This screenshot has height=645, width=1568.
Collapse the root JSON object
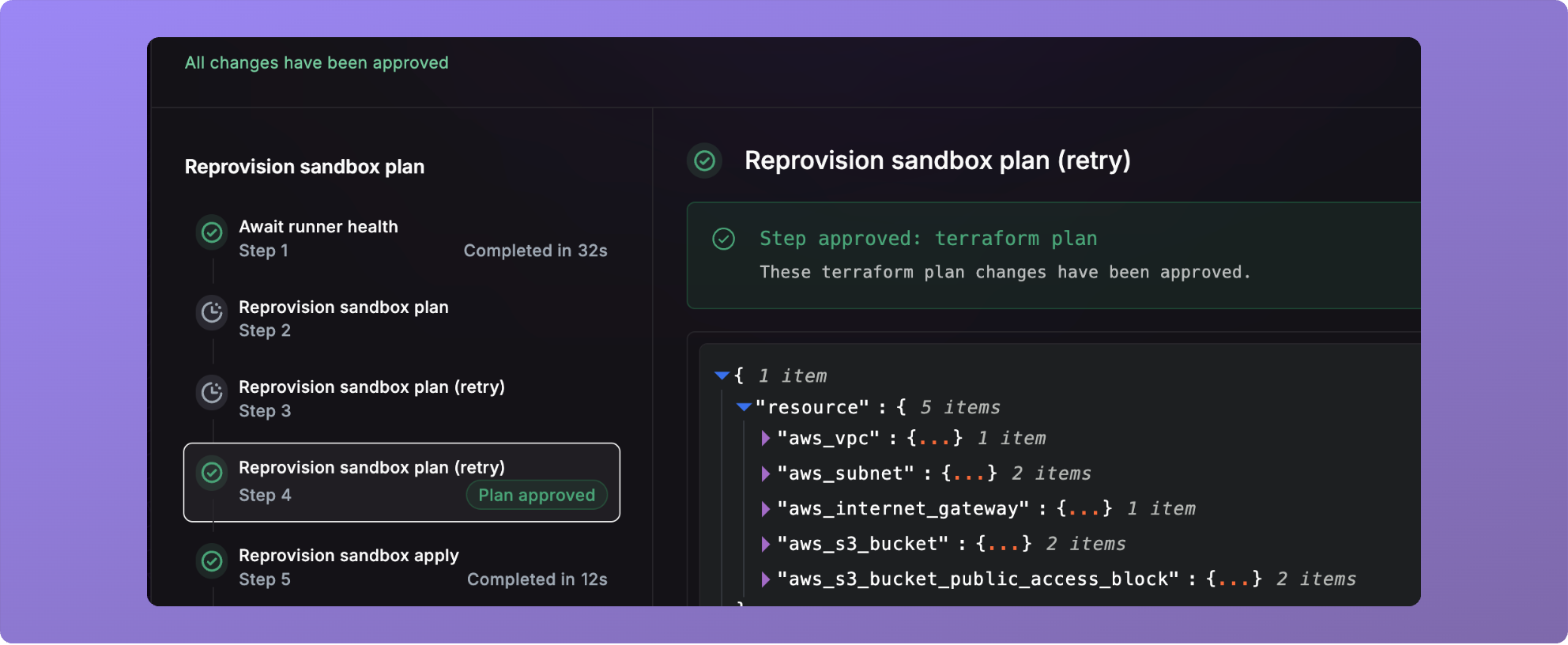[x=722, y=375]
